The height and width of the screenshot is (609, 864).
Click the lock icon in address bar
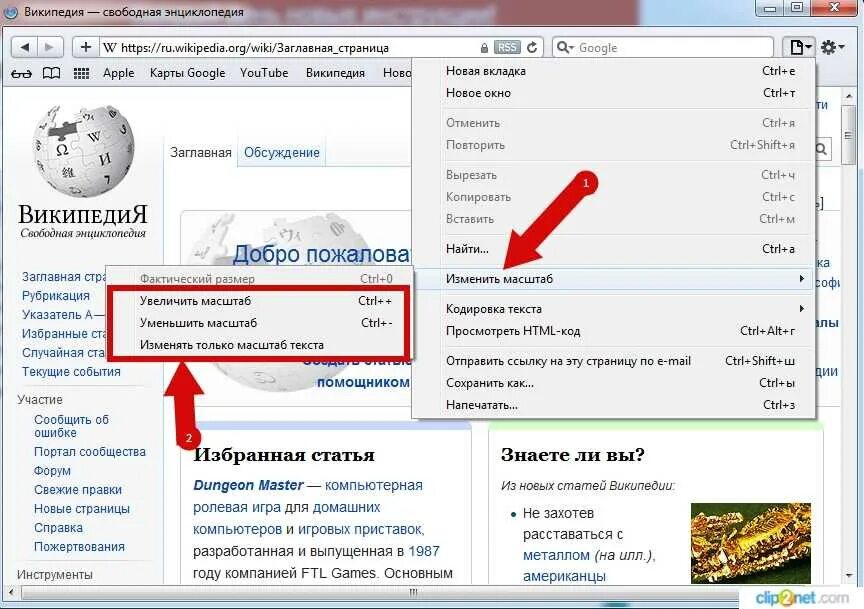pyautogui.click(x=484, y=48)
